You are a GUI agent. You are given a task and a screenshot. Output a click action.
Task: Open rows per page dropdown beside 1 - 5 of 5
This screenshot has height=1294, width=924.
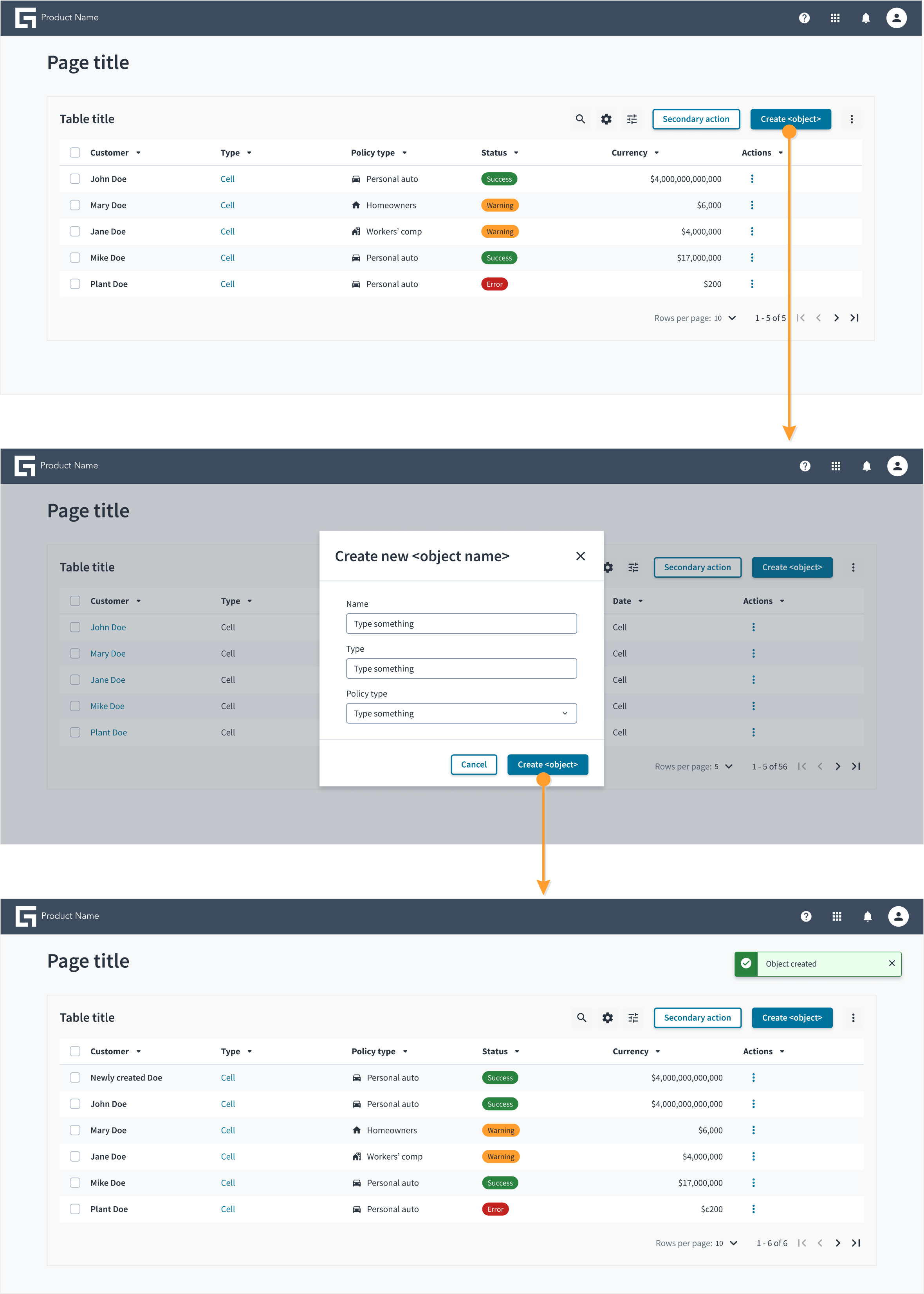pos(725,318)
